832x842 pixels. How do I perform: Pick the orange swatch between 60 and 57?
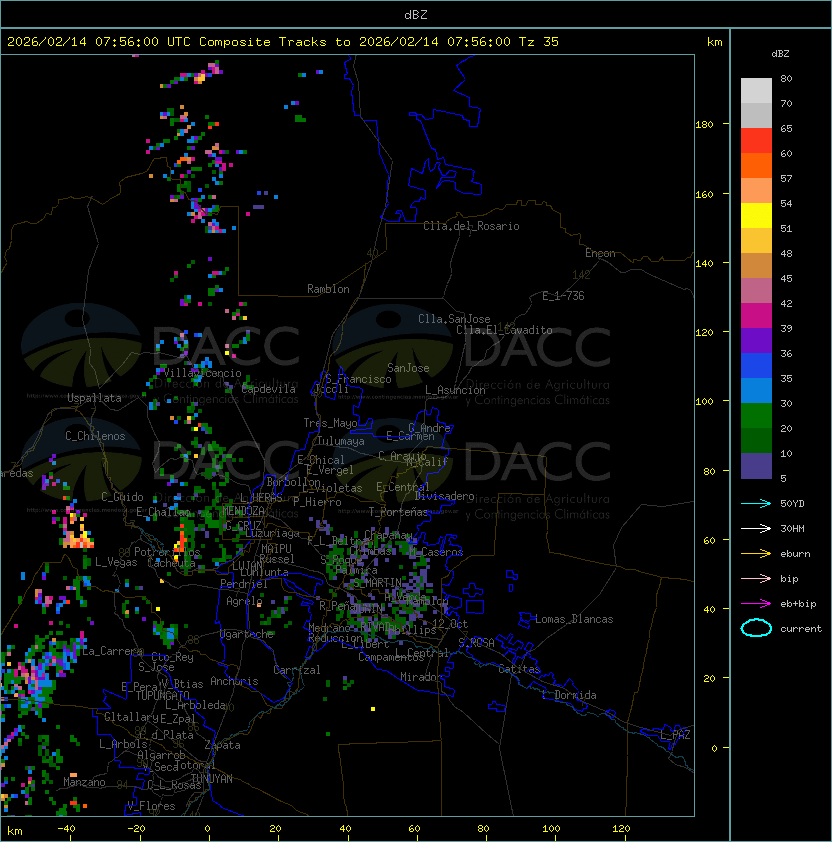click(756, 165)
